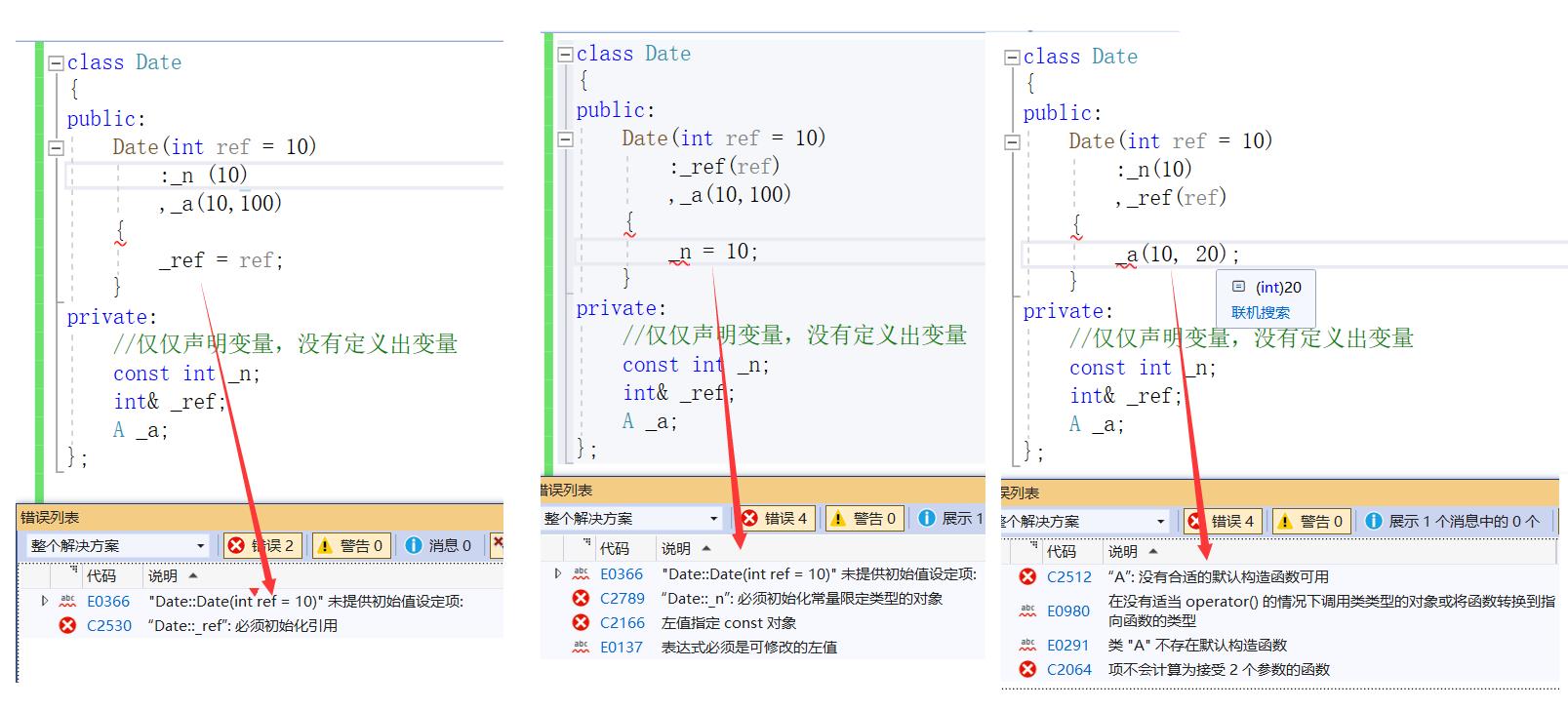Select description "A": 没有合适的默认构造函数可用
Viewport: 1568px width, 709px height.
pyautogui.click(x=1218, y=576)
